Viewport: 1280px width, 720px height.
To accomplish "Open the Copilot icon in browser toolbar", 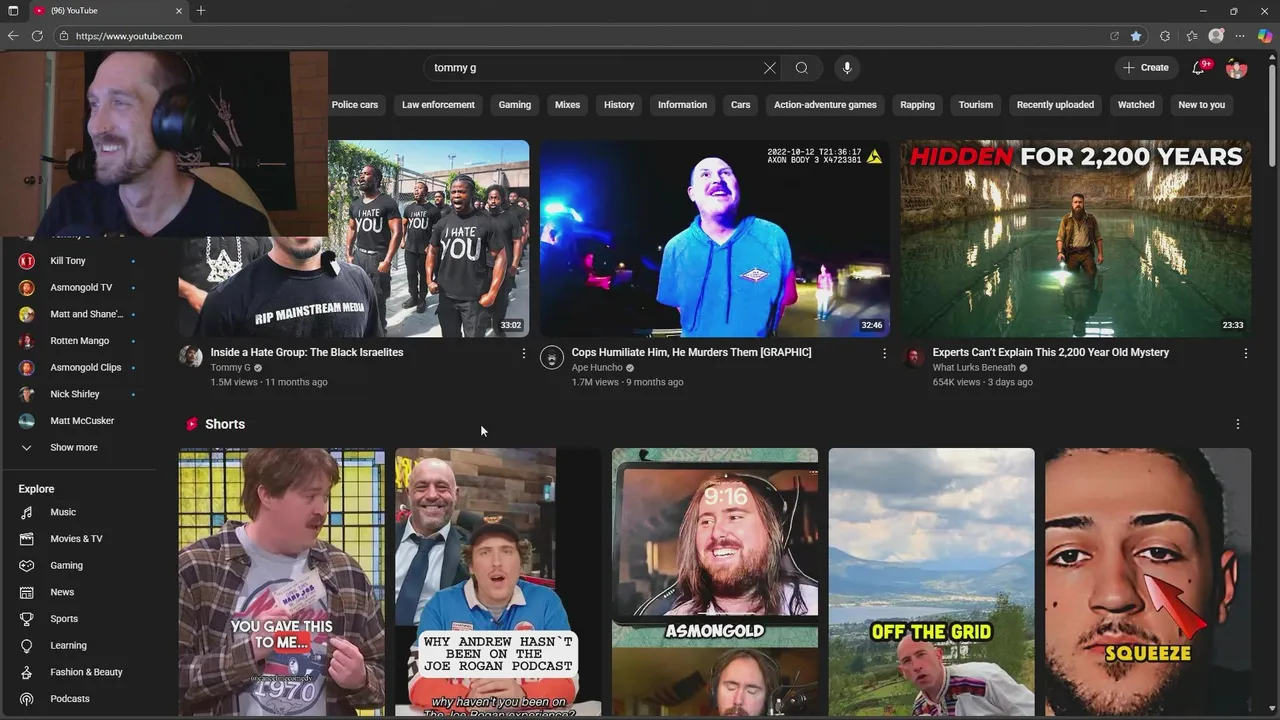I will pyautogui.click(x=1265, y=36).
